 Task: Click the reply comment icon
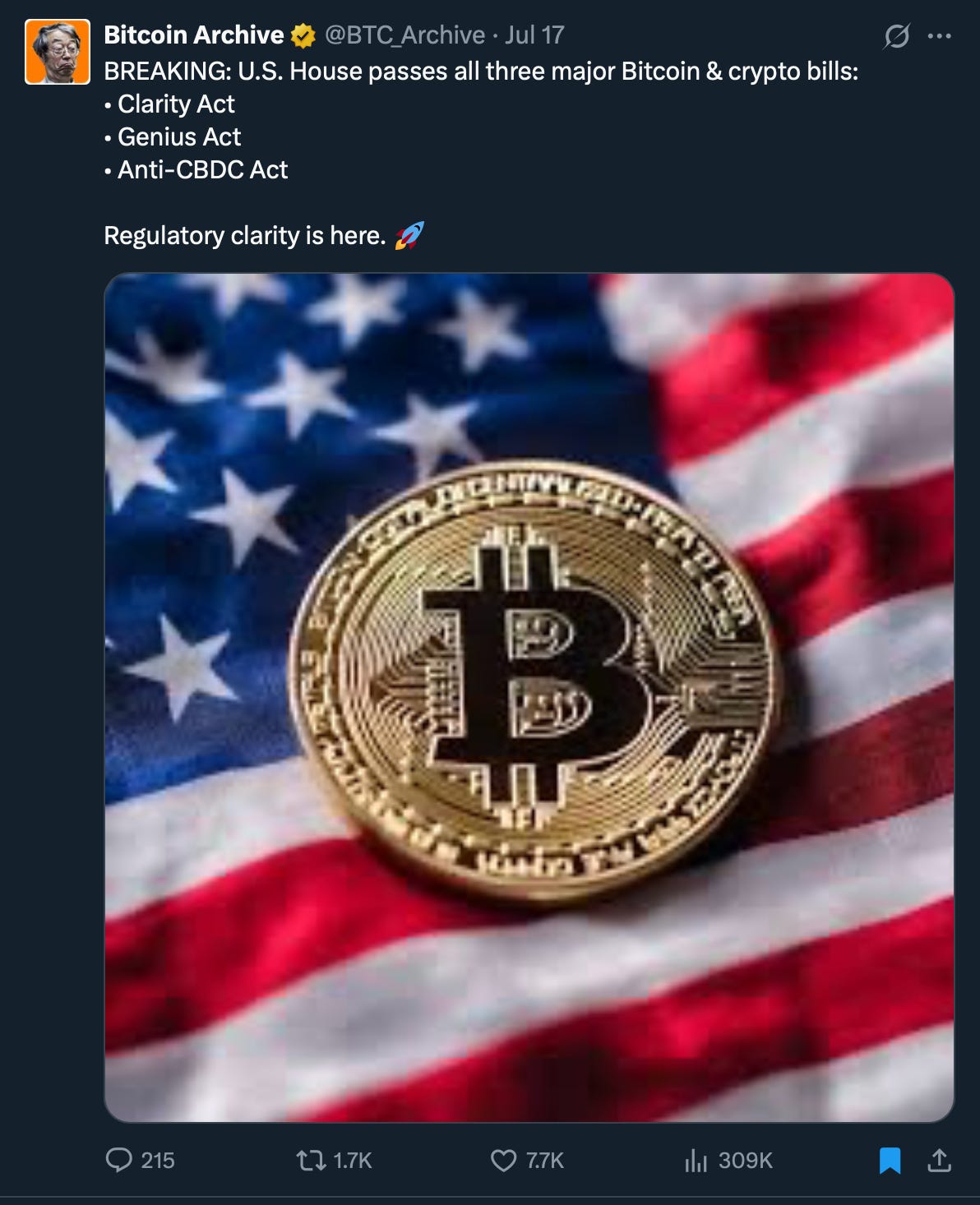tap(119, 1160)
